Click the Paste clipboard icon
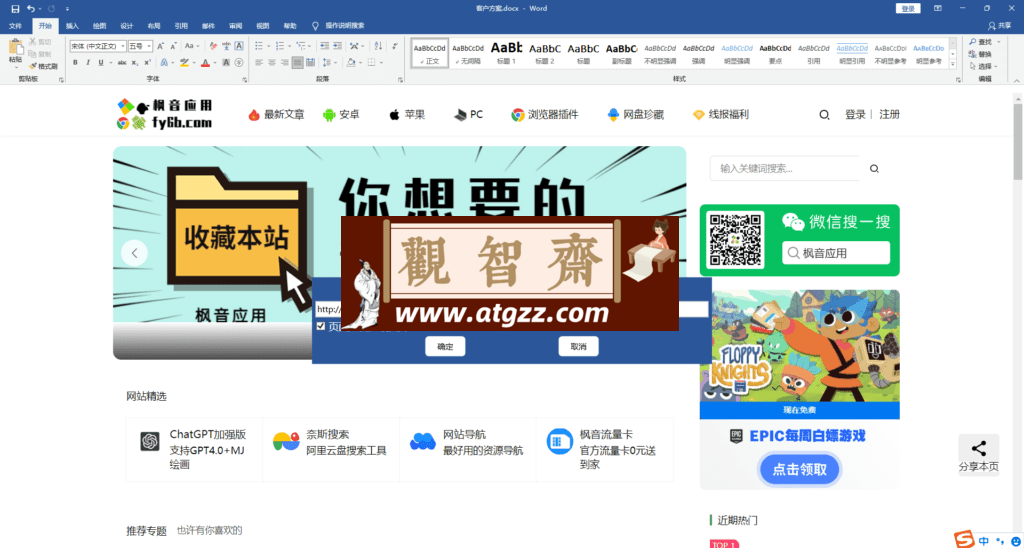 click(16, 48)
